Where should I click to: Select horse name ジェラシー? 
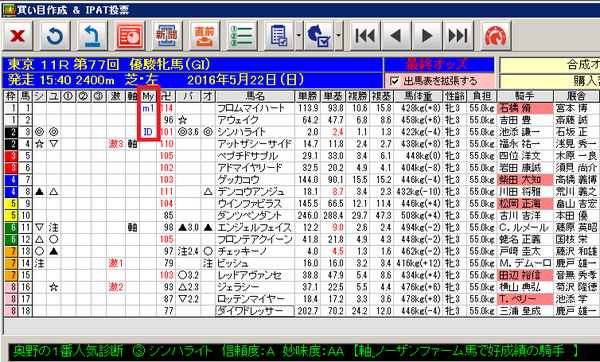238,287
